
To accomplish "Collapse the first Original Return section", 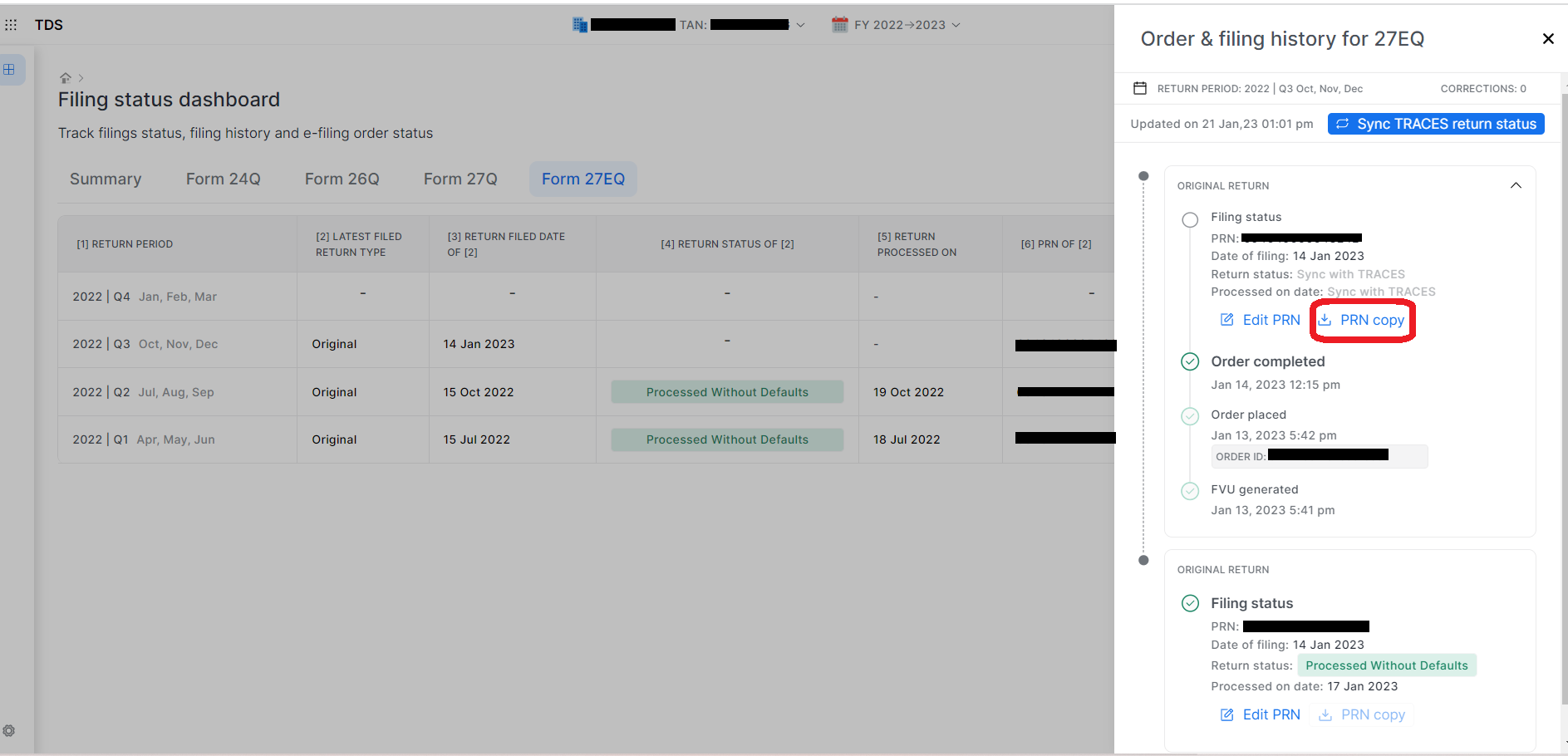I will (x=1515, y=186).
